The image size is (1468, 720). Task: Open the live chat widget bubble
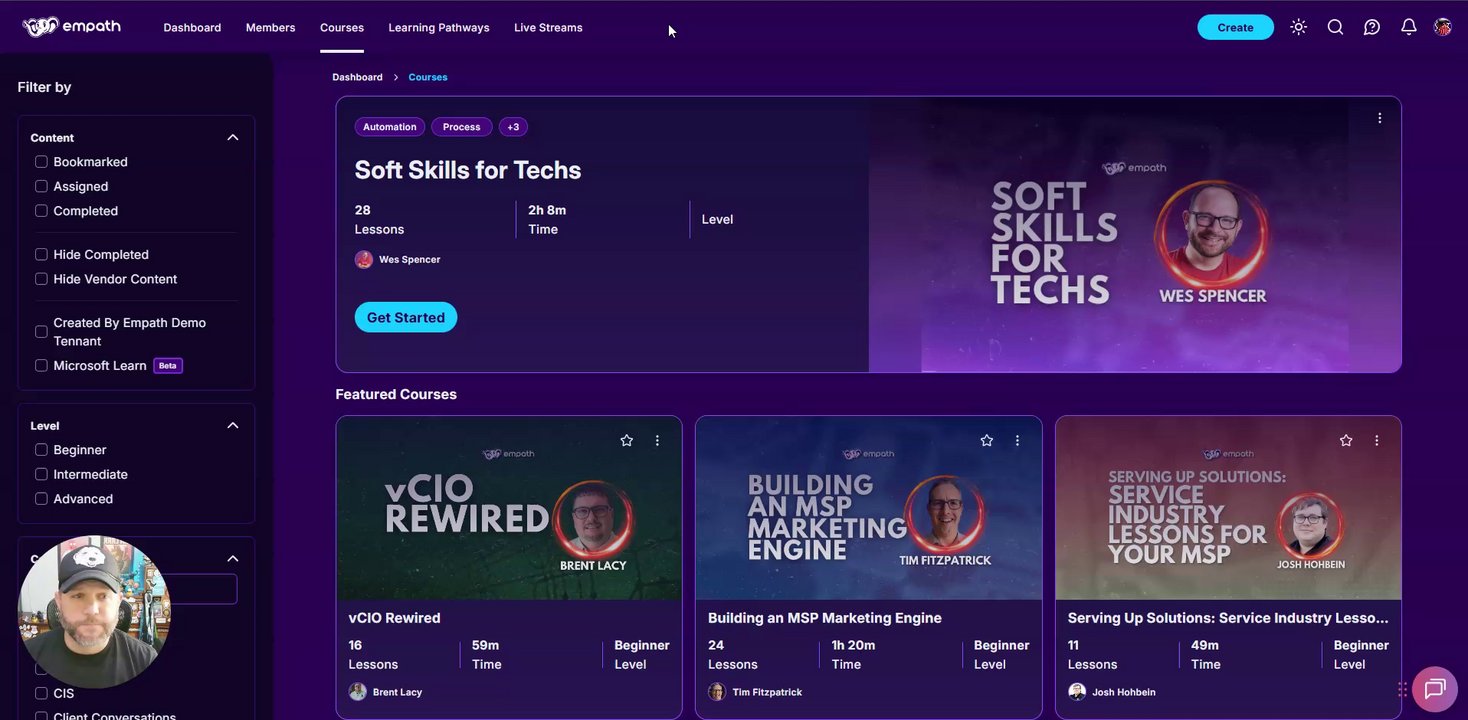coord(1435,688)
